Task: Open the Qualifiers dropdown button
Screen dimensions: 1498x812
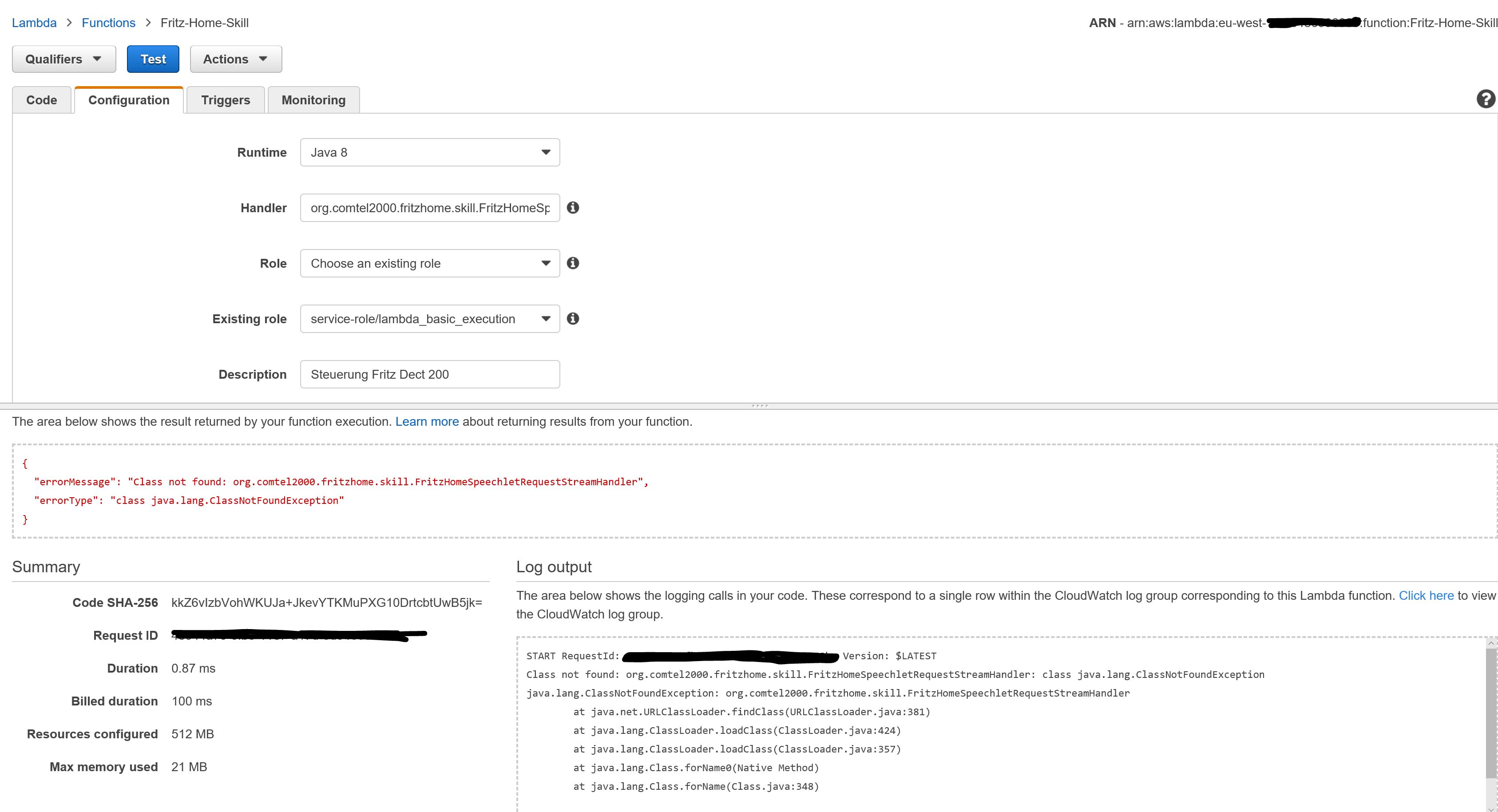Action: pos(64,59)
